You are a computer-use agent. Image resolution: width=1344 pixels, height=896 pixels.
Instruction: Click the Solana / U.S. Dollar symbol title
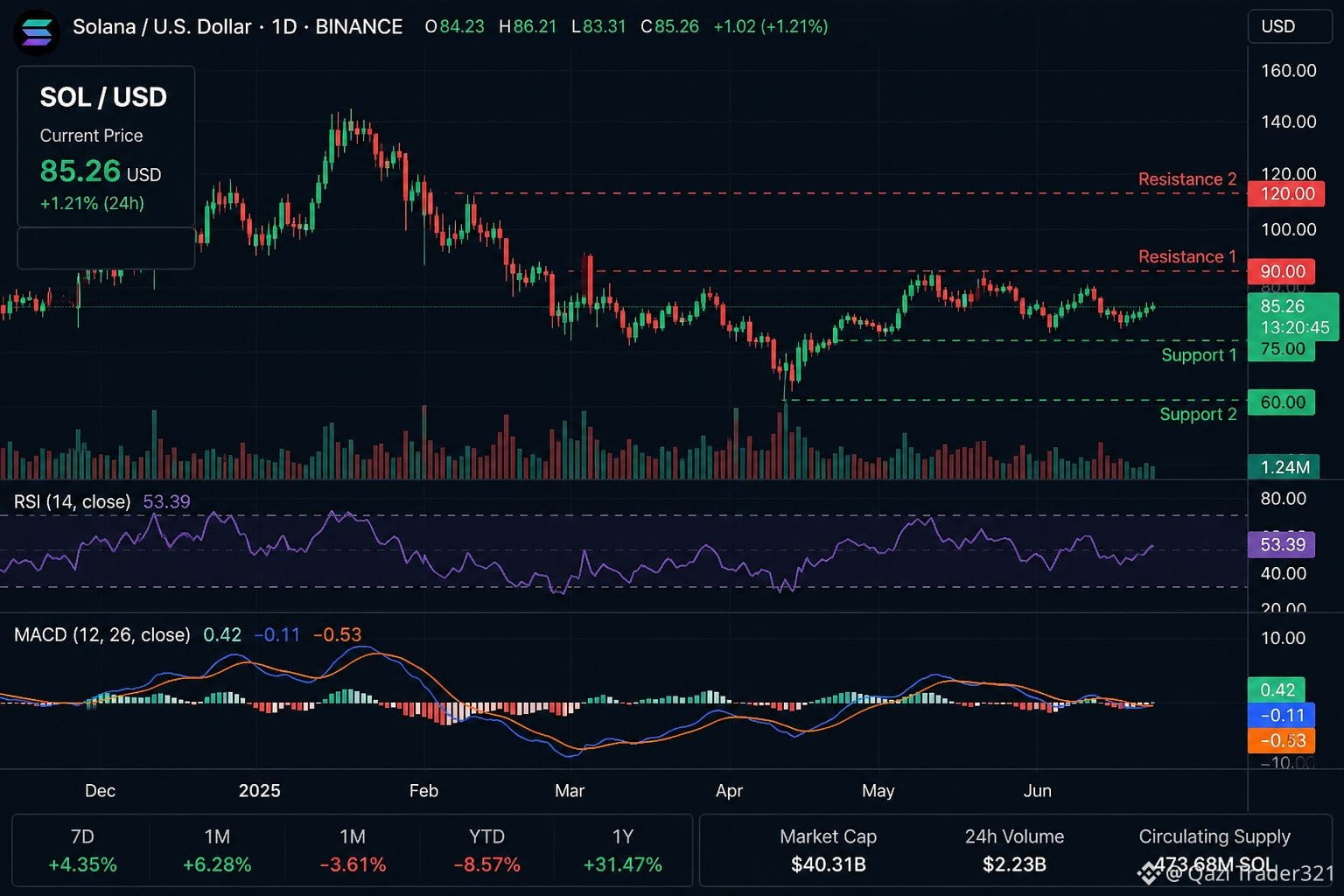tap(163, 26)
